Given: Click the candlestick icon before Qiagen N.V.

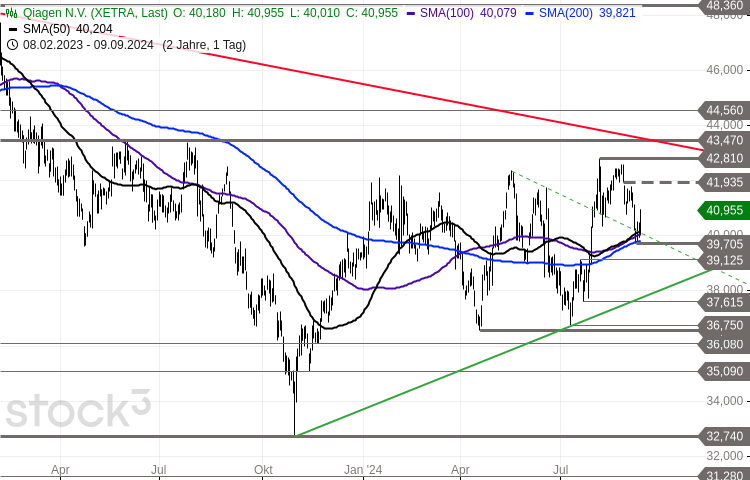Looking at the screenshot, I should click(11, 13).
